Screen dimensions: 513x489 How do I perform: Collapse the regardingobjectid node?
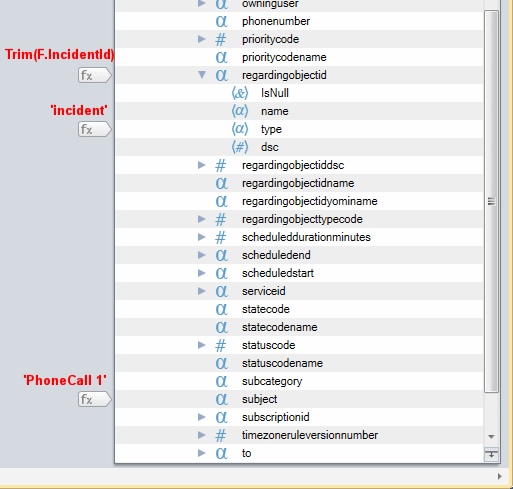point(202,75)
